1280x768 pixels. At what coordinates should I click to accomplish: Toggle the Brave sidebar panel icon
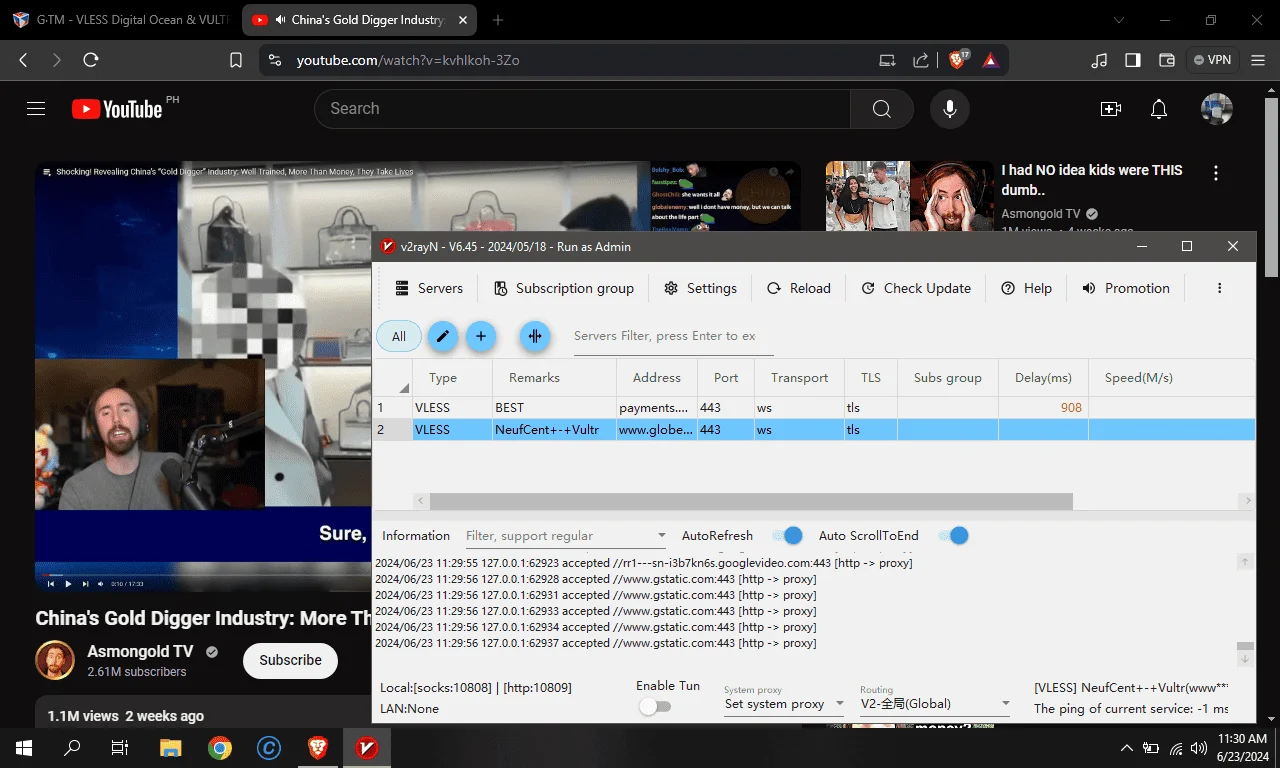coord(1133,60)
